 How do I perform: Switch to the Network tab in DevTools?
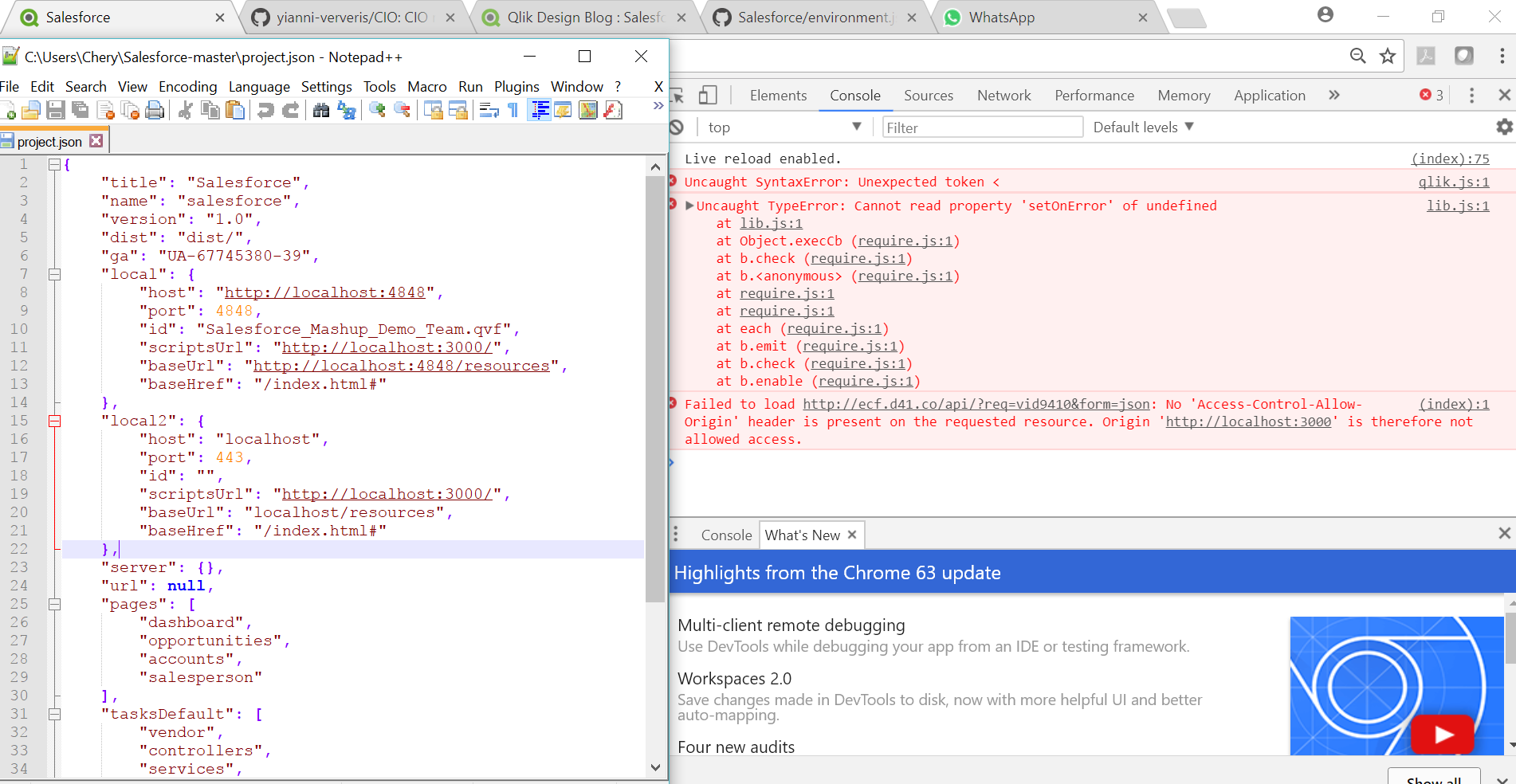click(1003, 96)
